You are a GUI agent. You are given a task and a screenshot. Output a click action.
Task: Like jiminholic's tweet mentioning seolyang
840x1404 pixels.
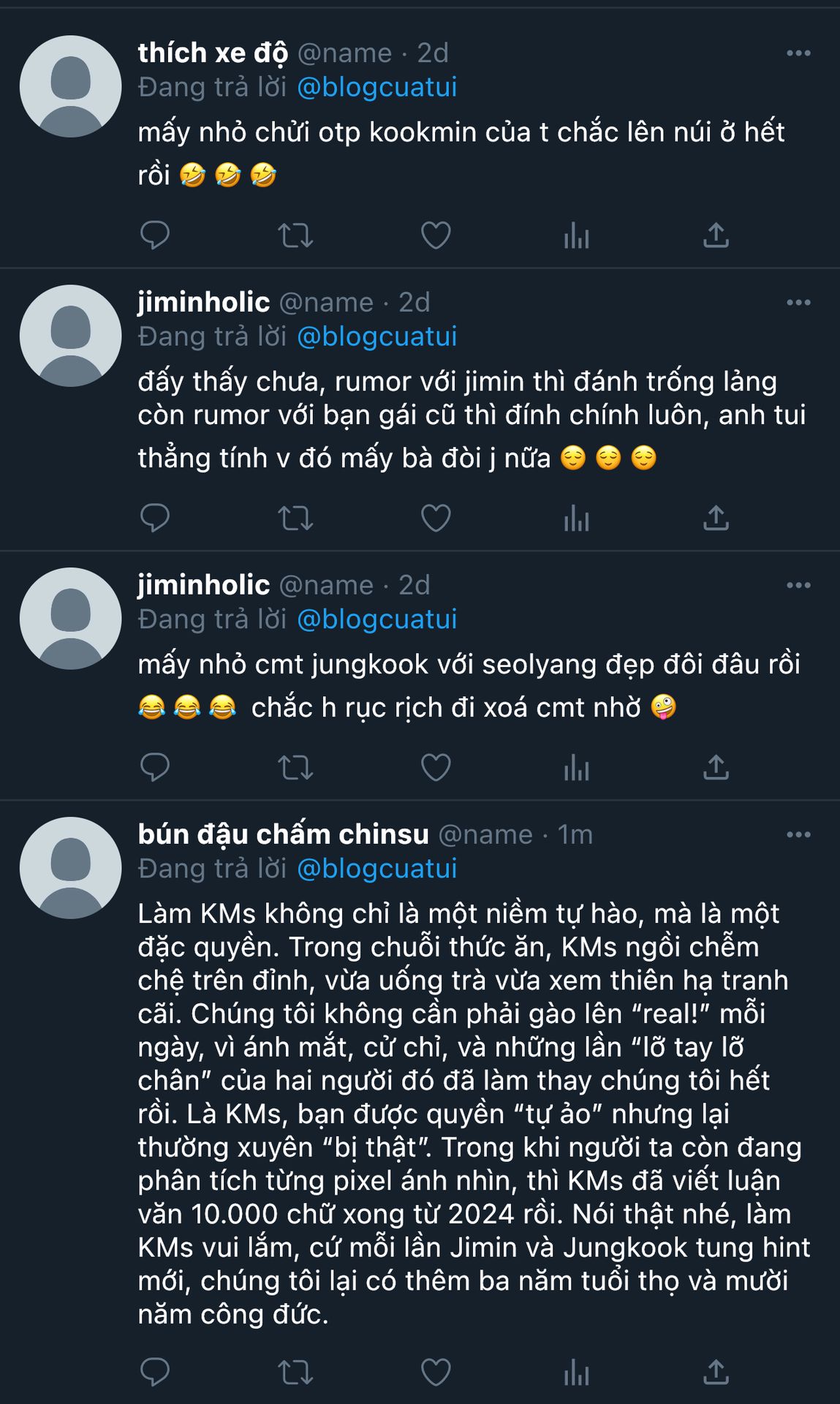(436, 768)
